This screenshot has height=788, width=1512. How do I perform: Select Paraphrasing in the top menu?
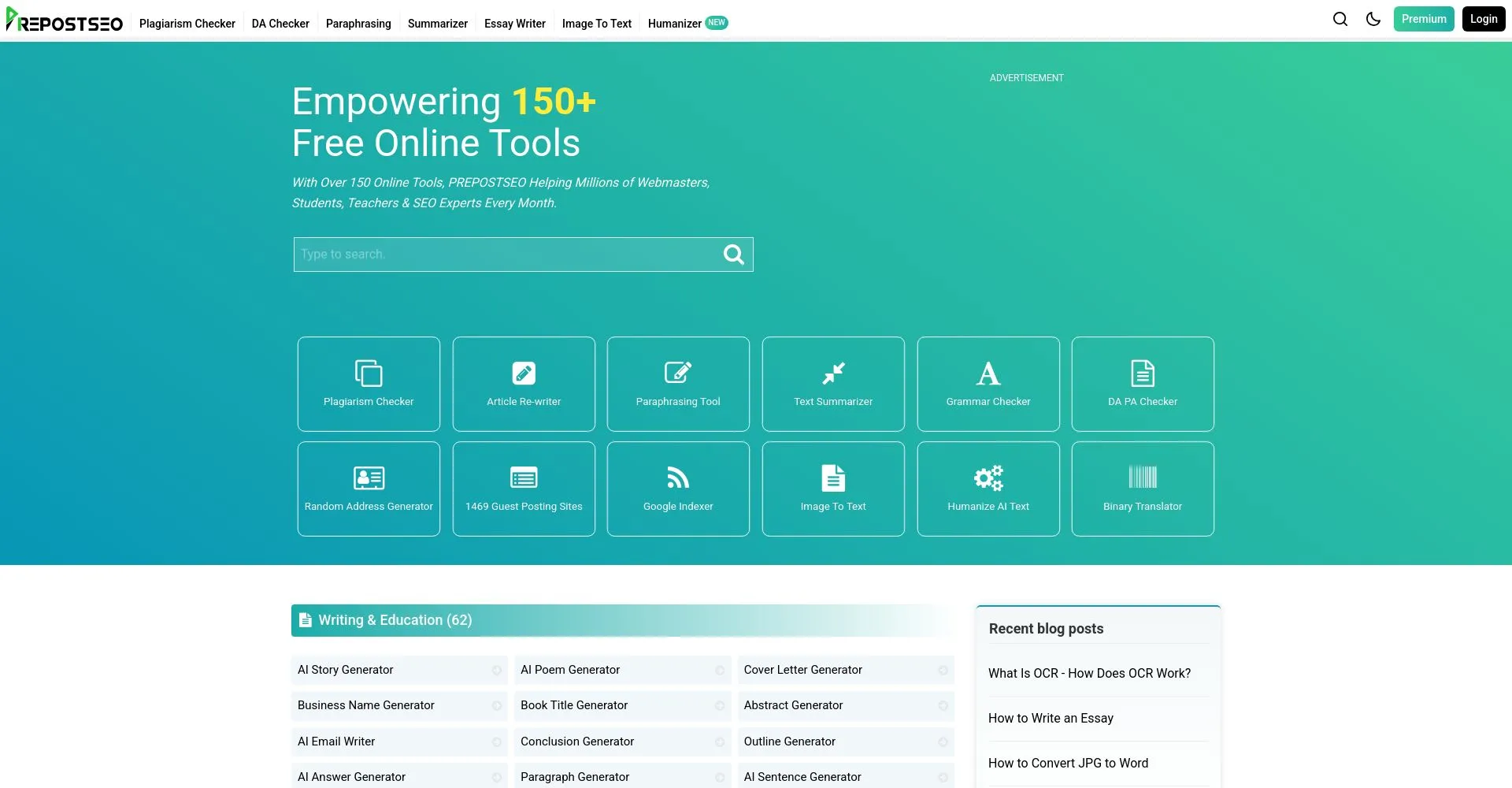358,24
